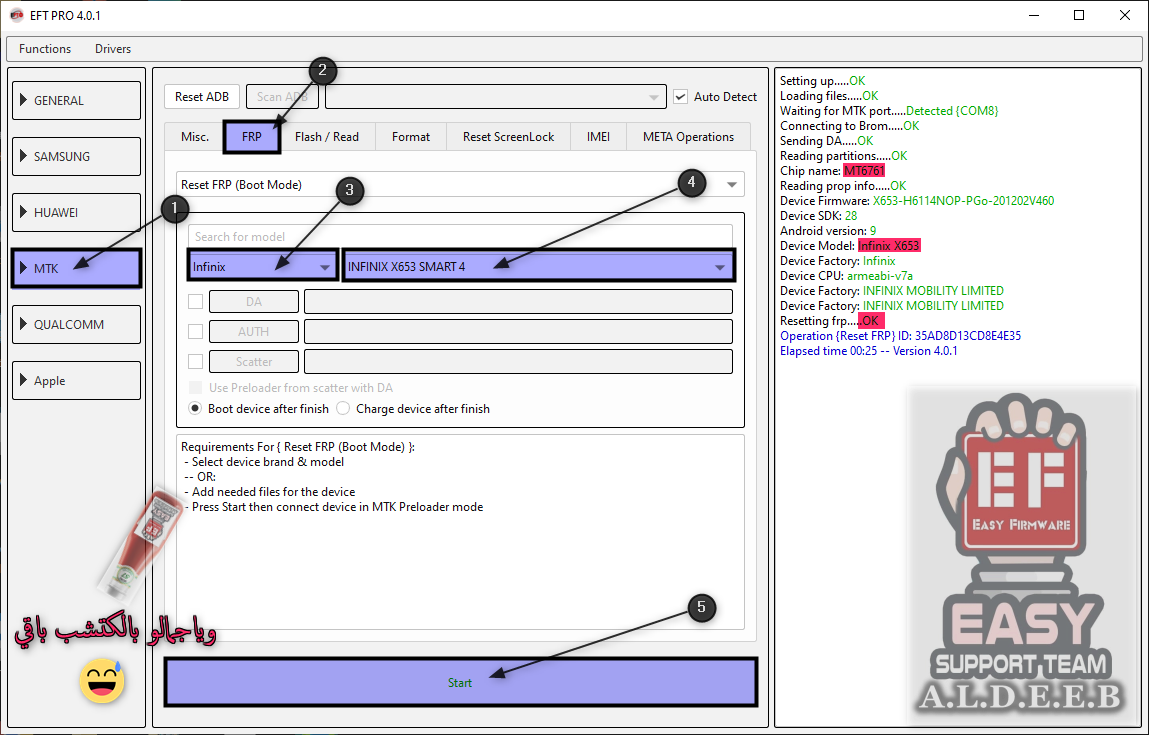Click the Search for model field
The width and height of the screenshot is (1149, 735).
[x=460, y=237]
